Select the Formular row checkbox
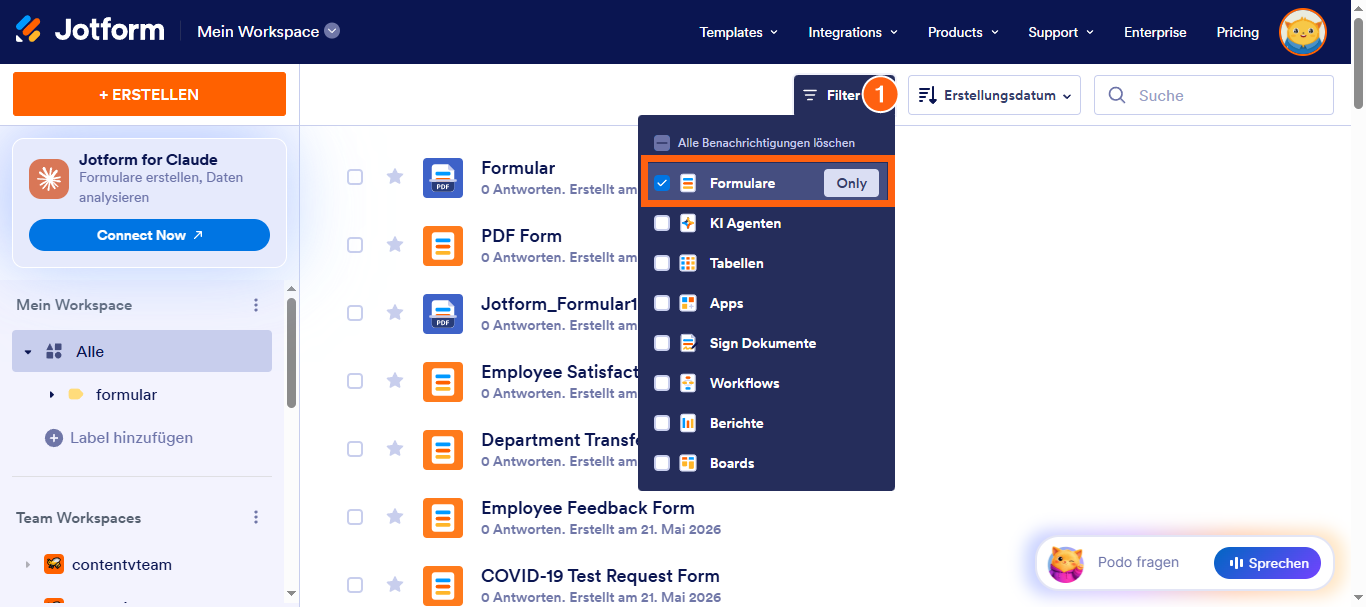 (355, 177)
